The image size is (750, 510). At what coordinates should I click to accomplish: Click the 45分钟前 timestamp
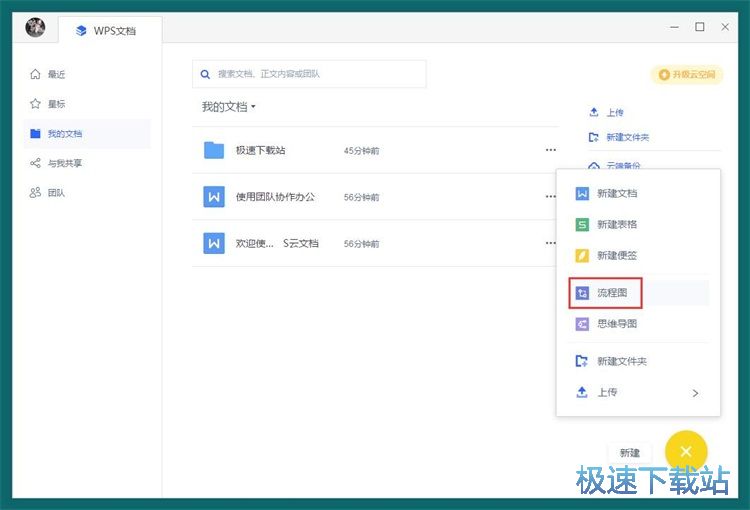[x=361, y=151]
